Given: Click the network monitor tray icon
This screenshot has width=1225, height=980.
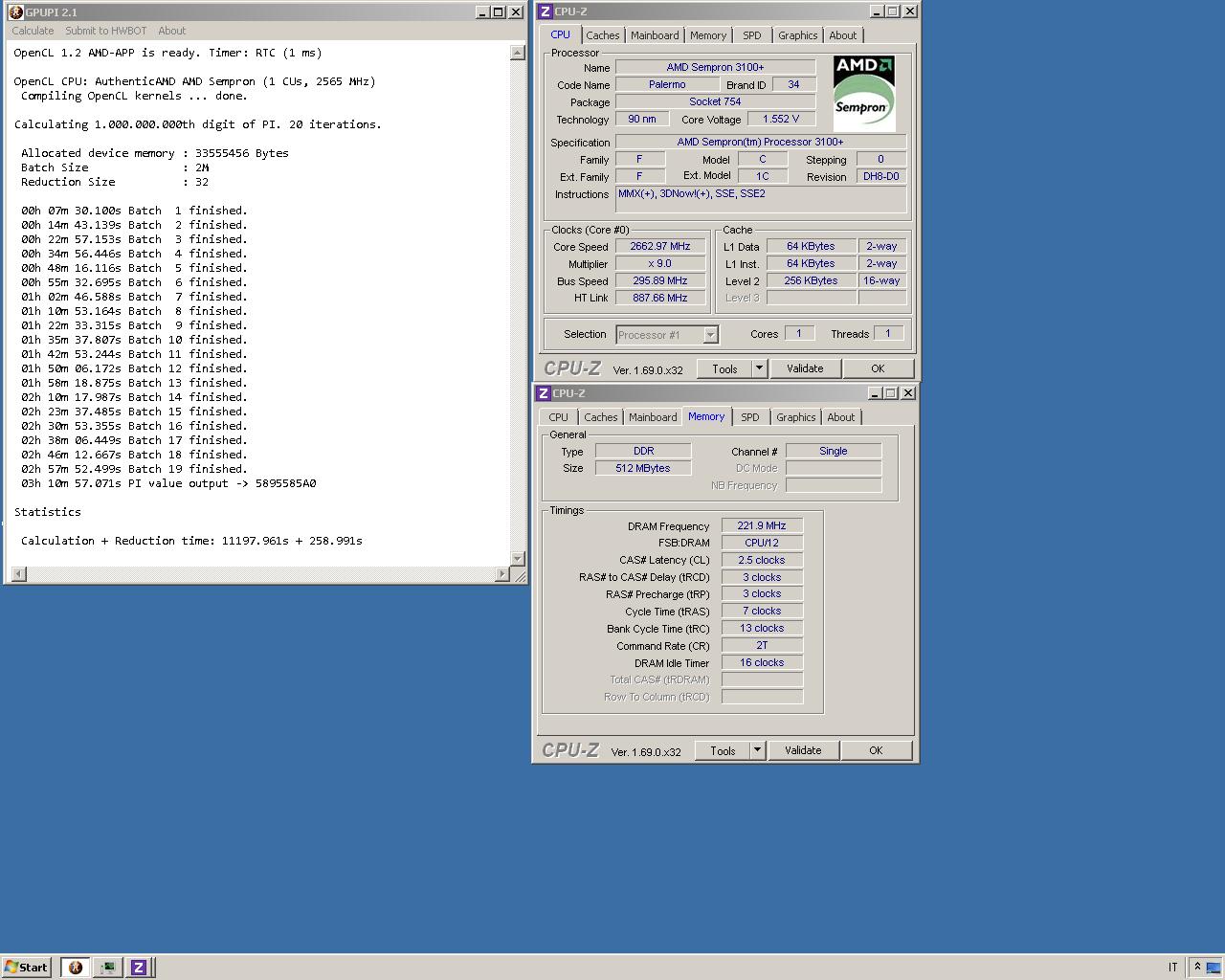Looking at the screenshot, I should pos(1214,968).
